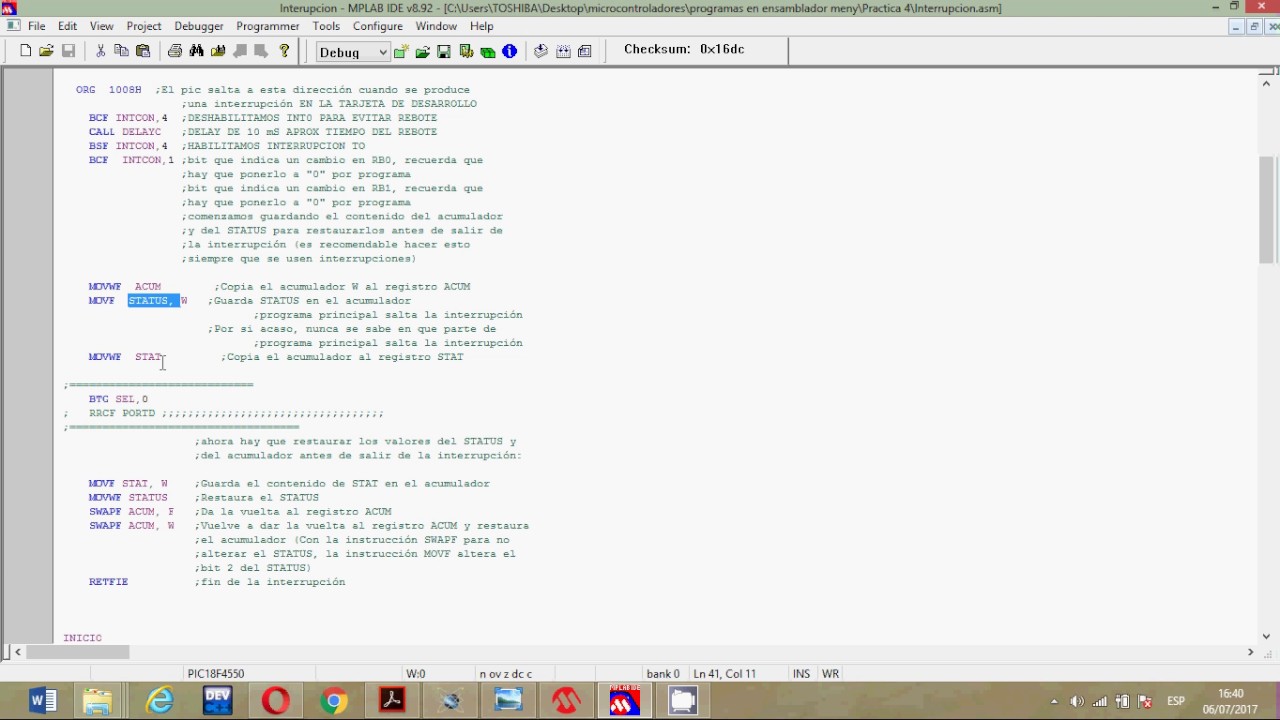
Task: Click 'ORG 1008H' directive in code
Action: pyautogui.click(x=109, y=90)
